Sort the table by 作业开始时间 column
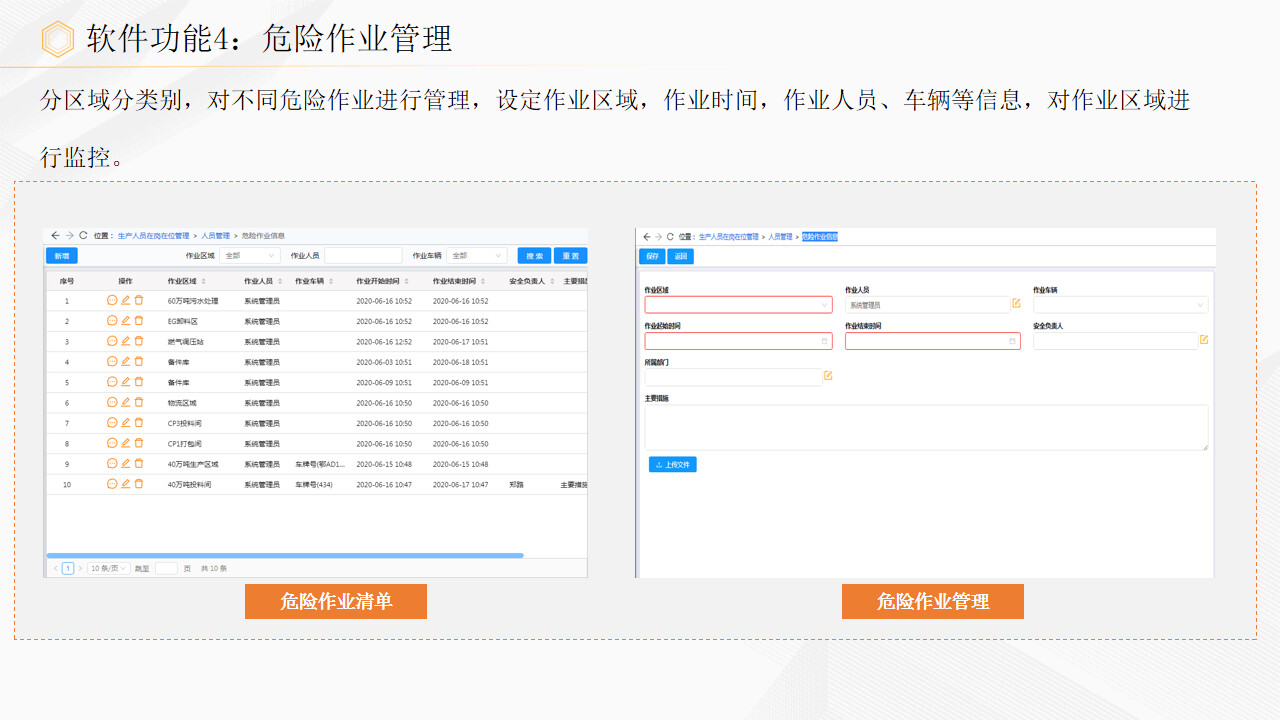Viewport: 1280px width, 720px height. (404, 282)
